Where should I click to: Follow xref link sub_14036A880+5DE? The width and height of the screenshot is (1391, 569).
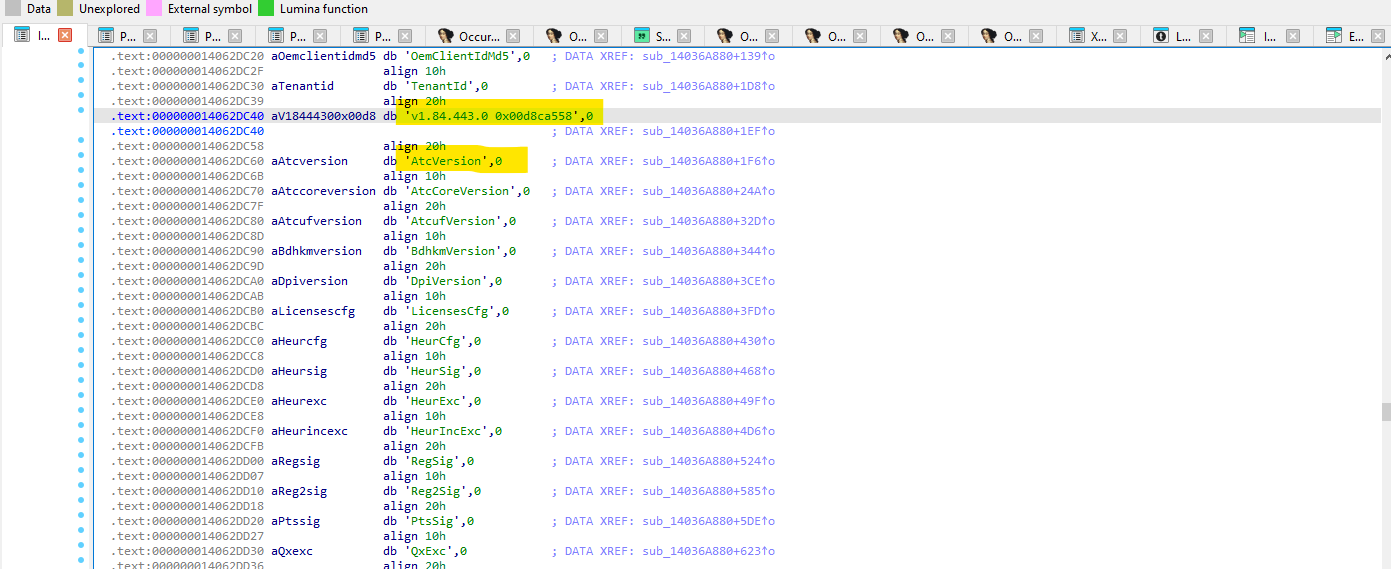click(708, 521)
